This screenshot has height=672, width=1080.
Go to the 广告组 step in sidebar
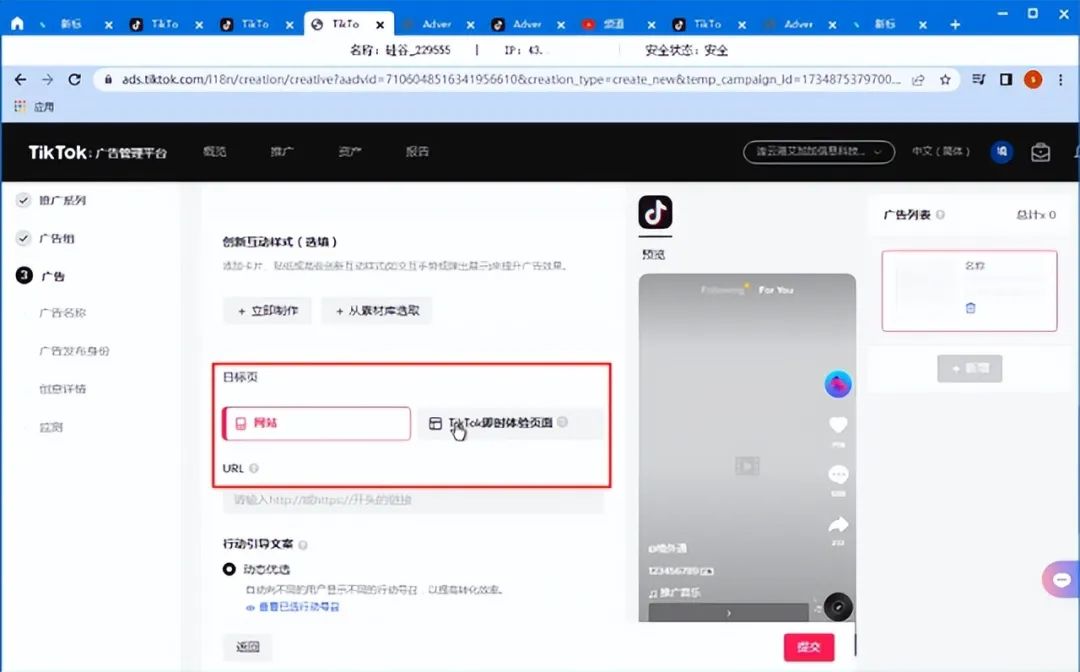[x=56, y=238]
